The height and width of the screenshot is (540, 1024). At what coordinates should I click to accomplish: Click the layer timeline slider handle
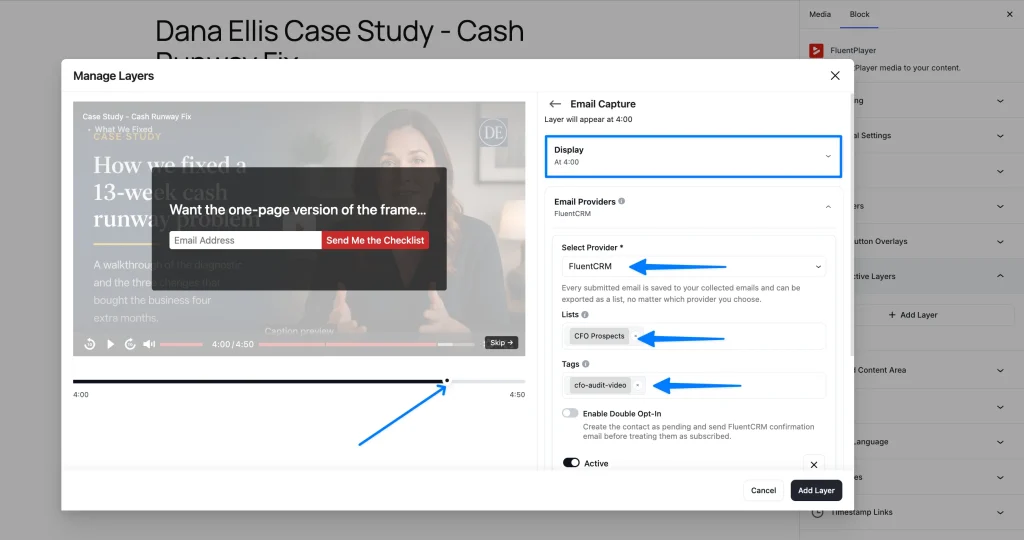(x=447, y=381)
